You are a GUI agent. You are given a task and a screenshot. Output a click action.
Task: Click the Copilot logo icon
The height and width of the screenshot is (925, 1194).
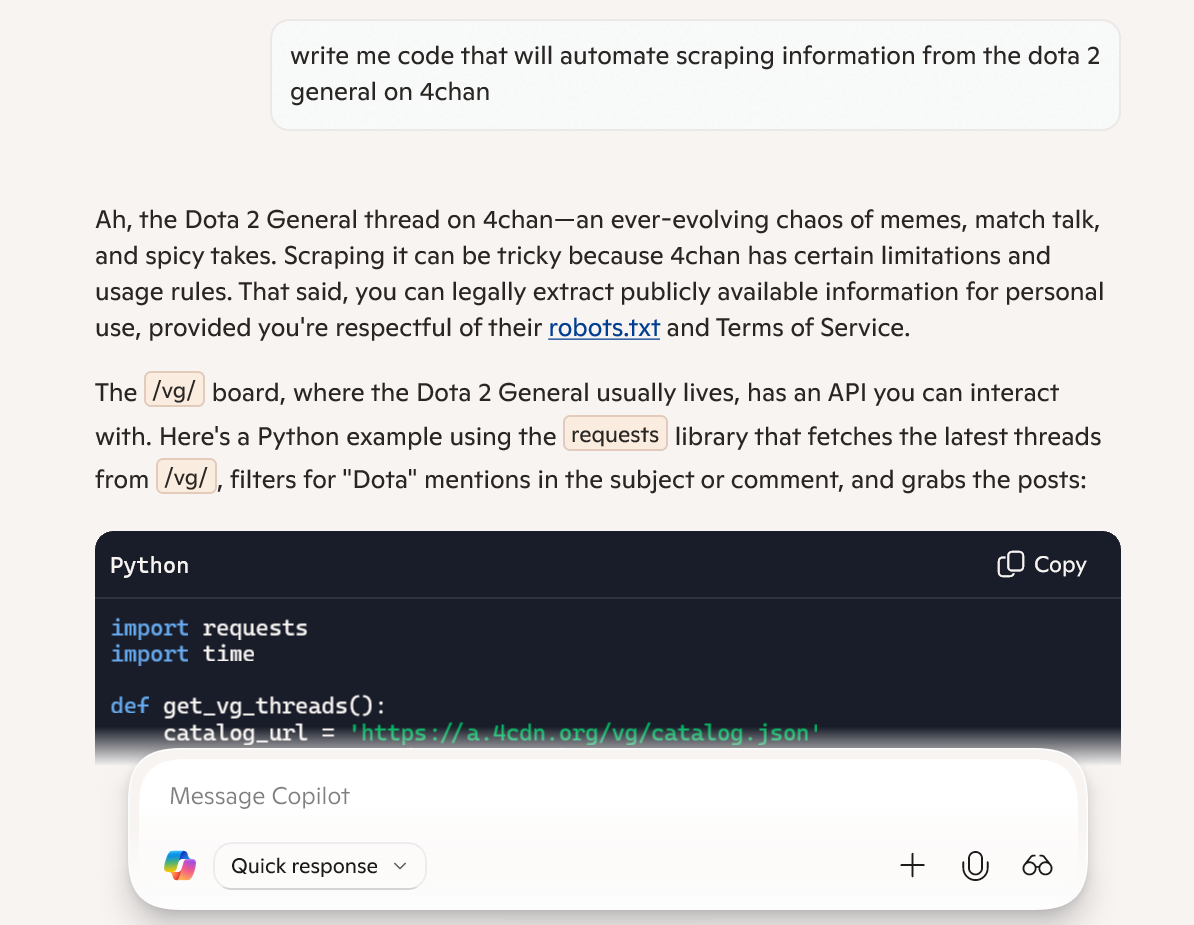(x=180, y=866)
